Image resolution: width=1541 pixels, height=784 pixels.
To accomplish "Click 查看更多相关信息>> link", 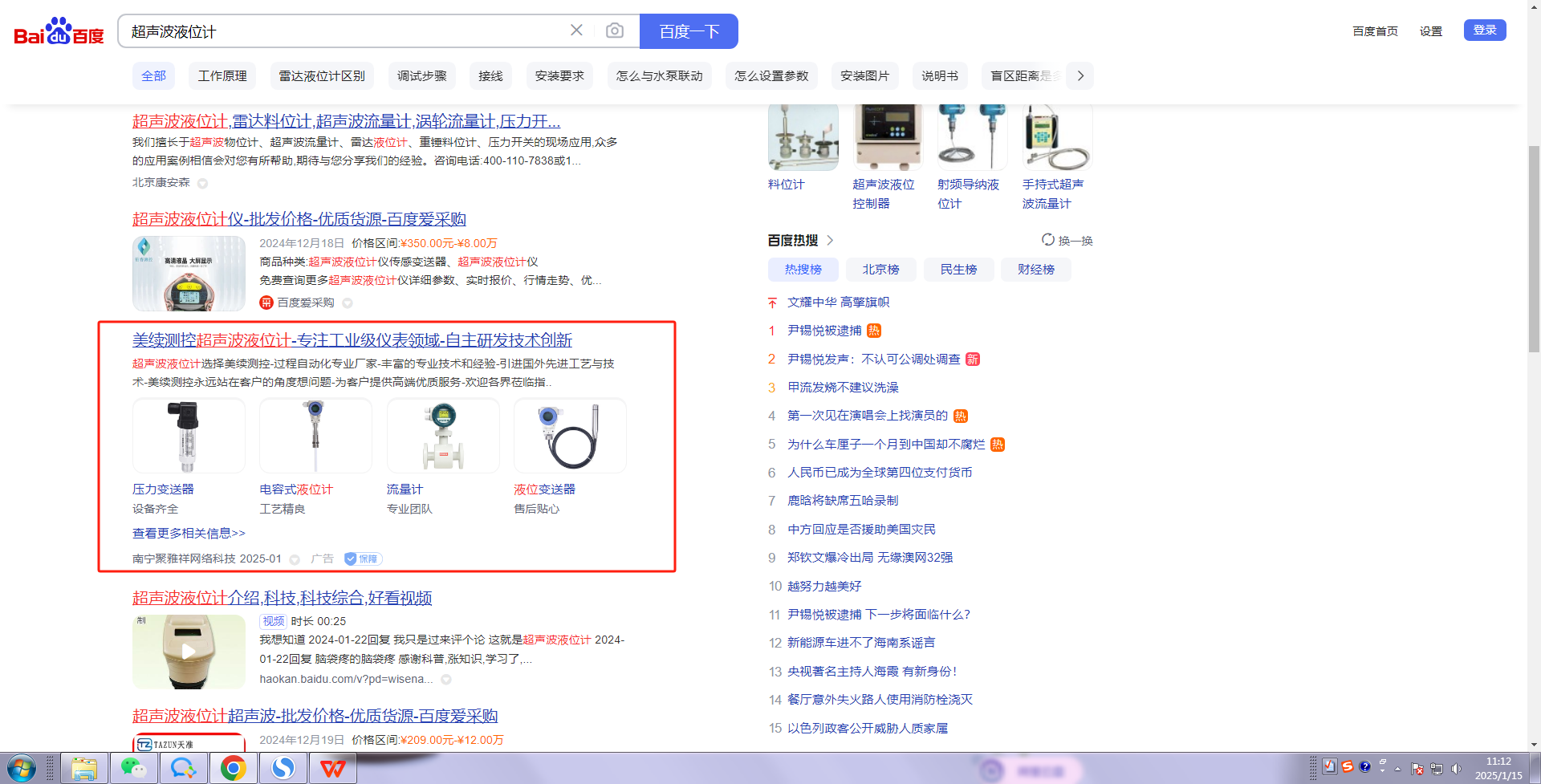I will (x=189, y=534).
